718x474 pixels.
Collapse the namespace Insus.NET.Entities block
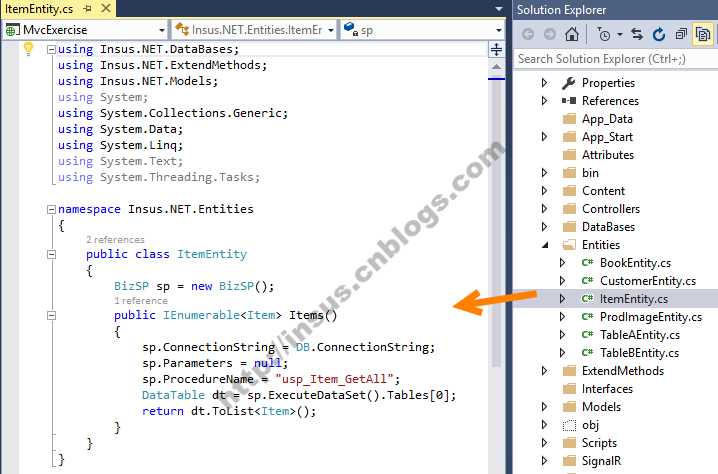(52, 209)
